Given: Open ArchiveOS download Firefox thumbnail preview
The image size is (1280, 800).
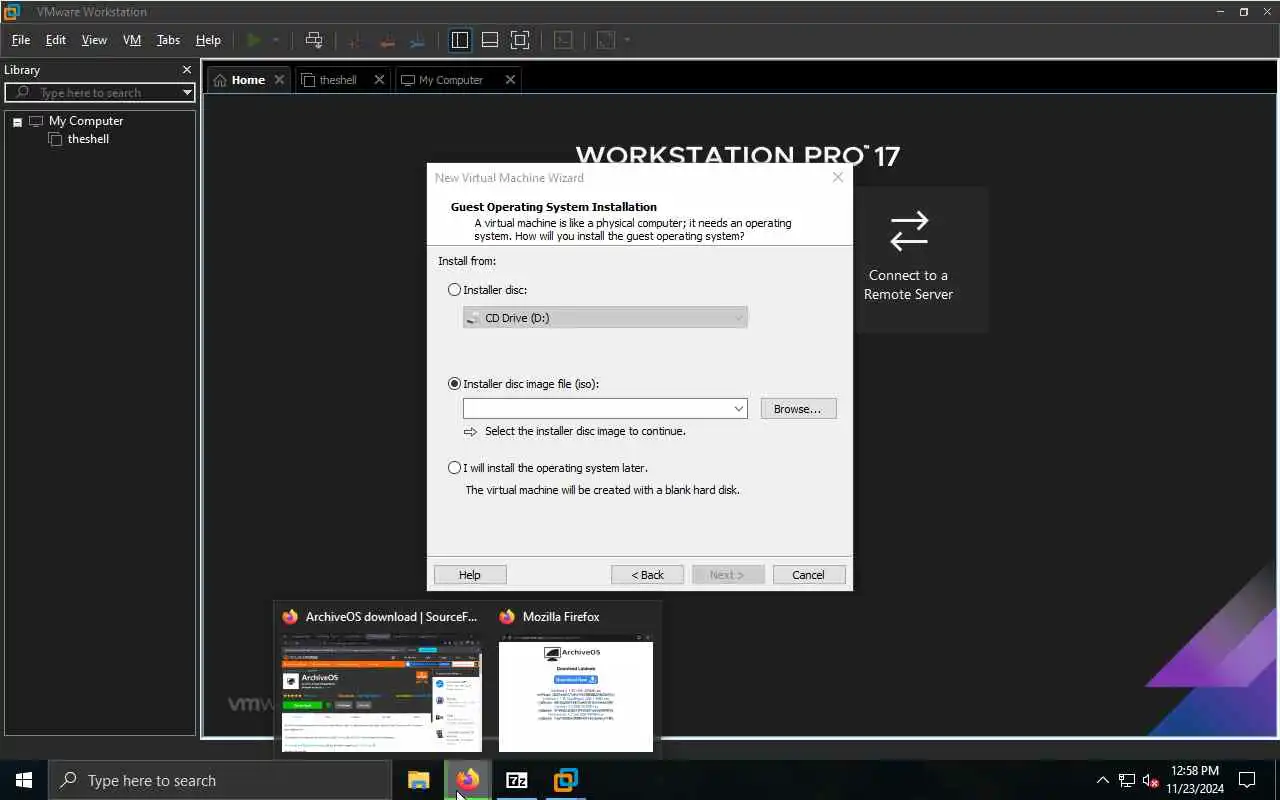Looking at the screenshot, I should (x=382, y=694).
